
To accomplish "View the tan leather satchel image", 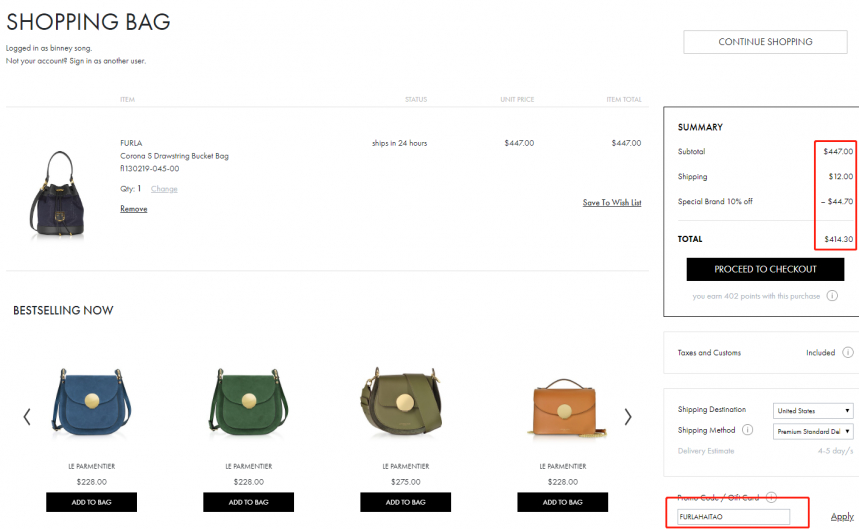I will [564, 407].
